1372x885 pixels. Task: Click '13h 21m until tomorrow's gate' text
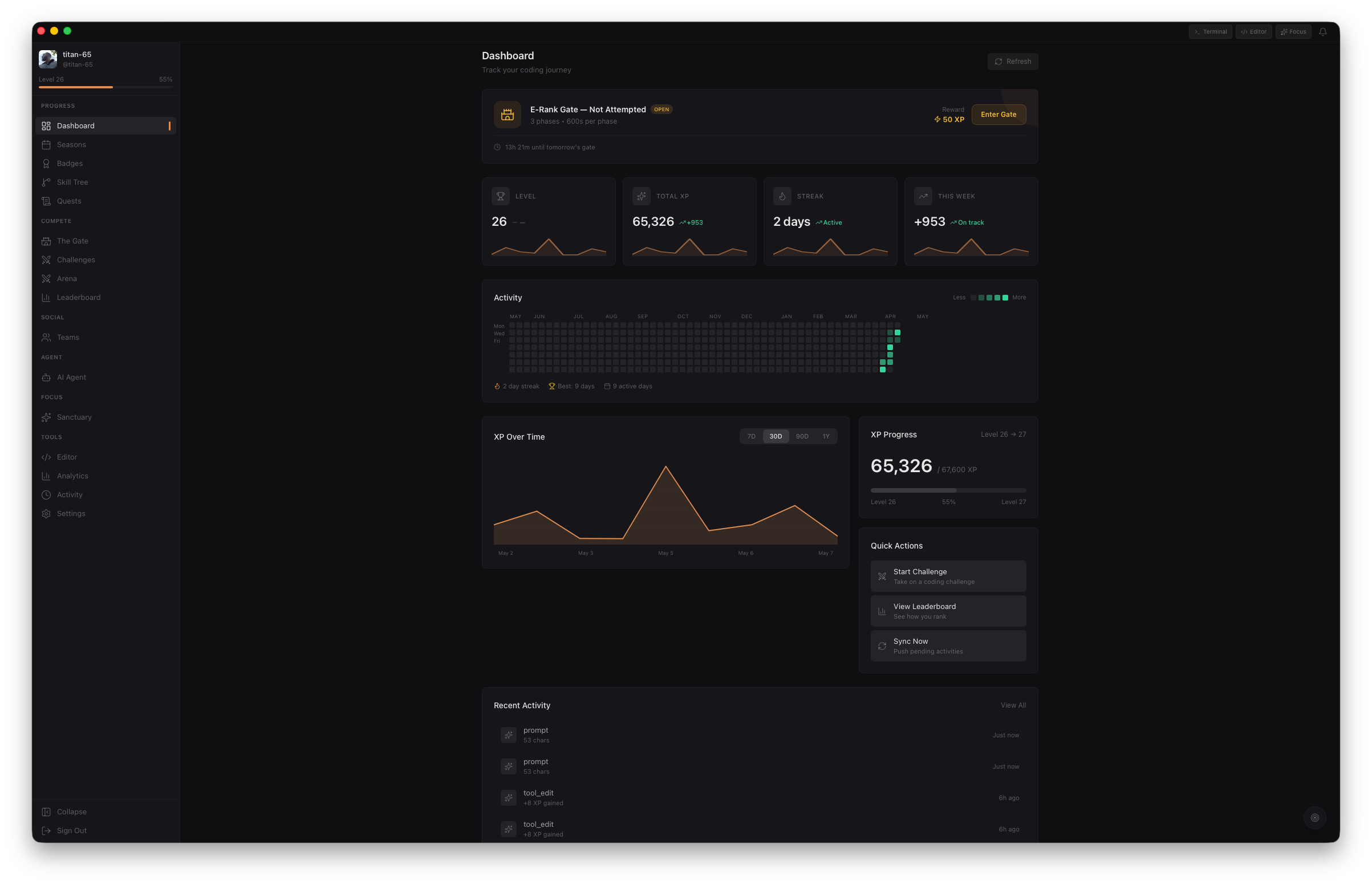[550, 148]
